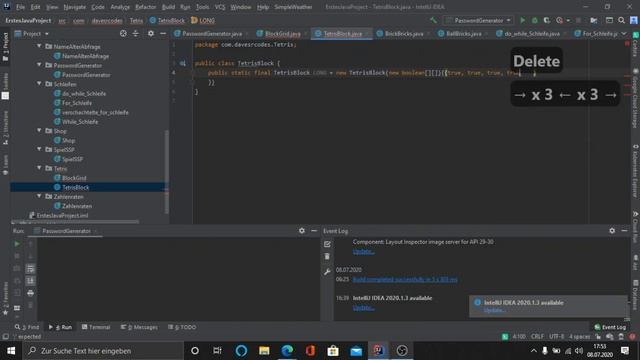
Task: Collapse the SpielSSP folder
Action: [39, 149]
